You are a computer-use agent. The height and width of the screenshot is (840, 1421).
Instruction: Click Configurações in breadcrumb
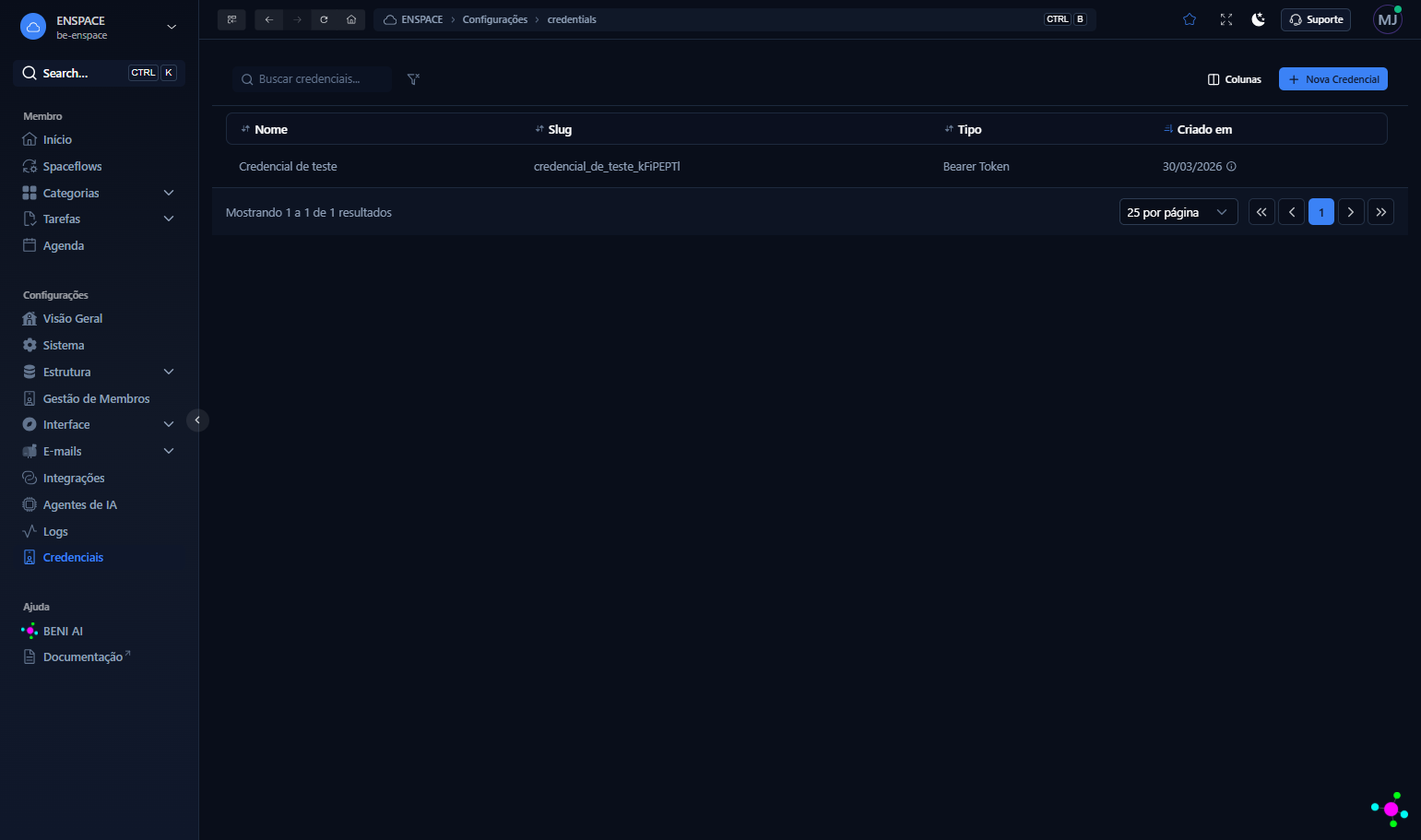point(495,19)
